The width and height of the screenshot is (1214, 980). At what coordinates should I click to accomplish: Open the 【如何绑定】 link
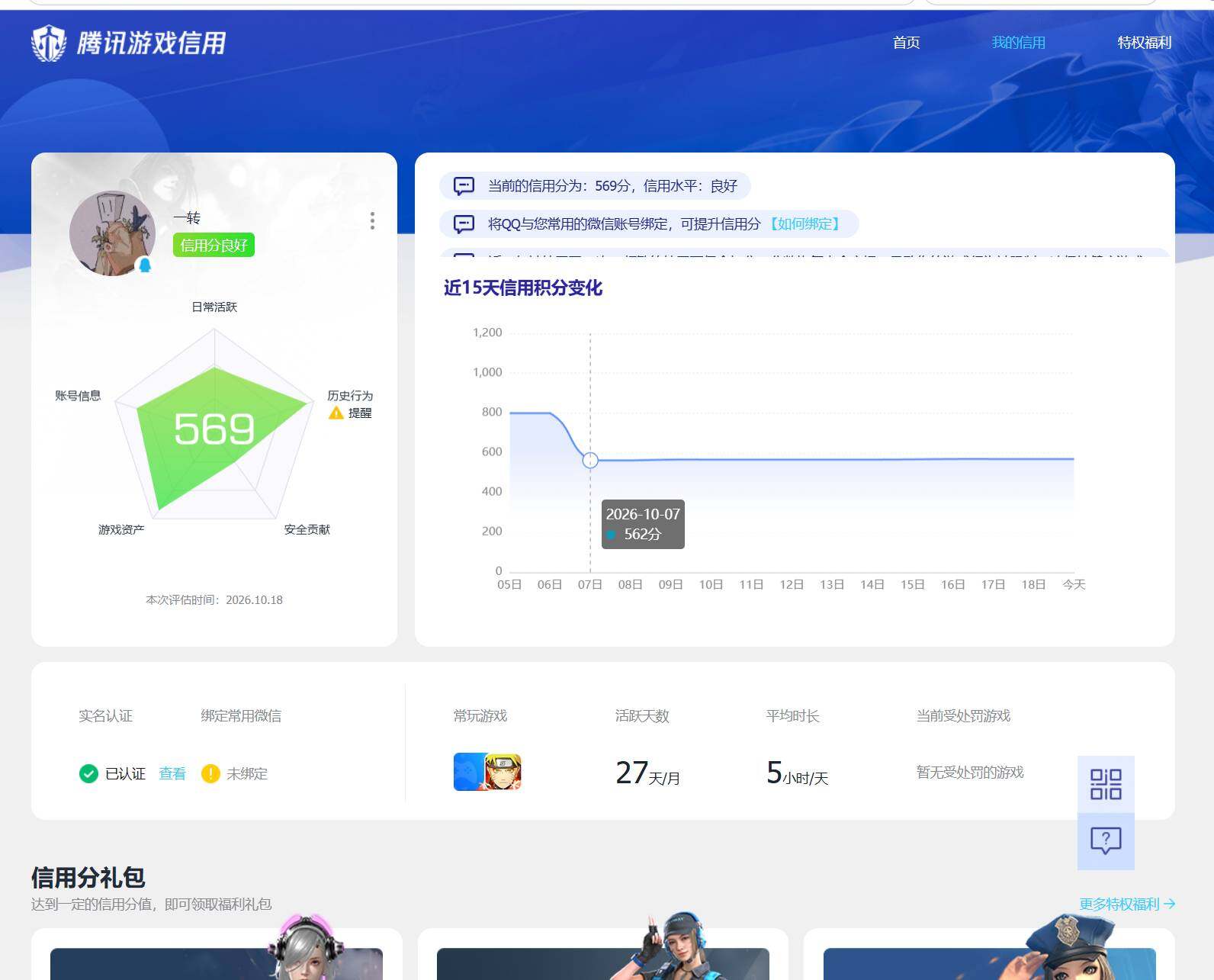(805, 224)
